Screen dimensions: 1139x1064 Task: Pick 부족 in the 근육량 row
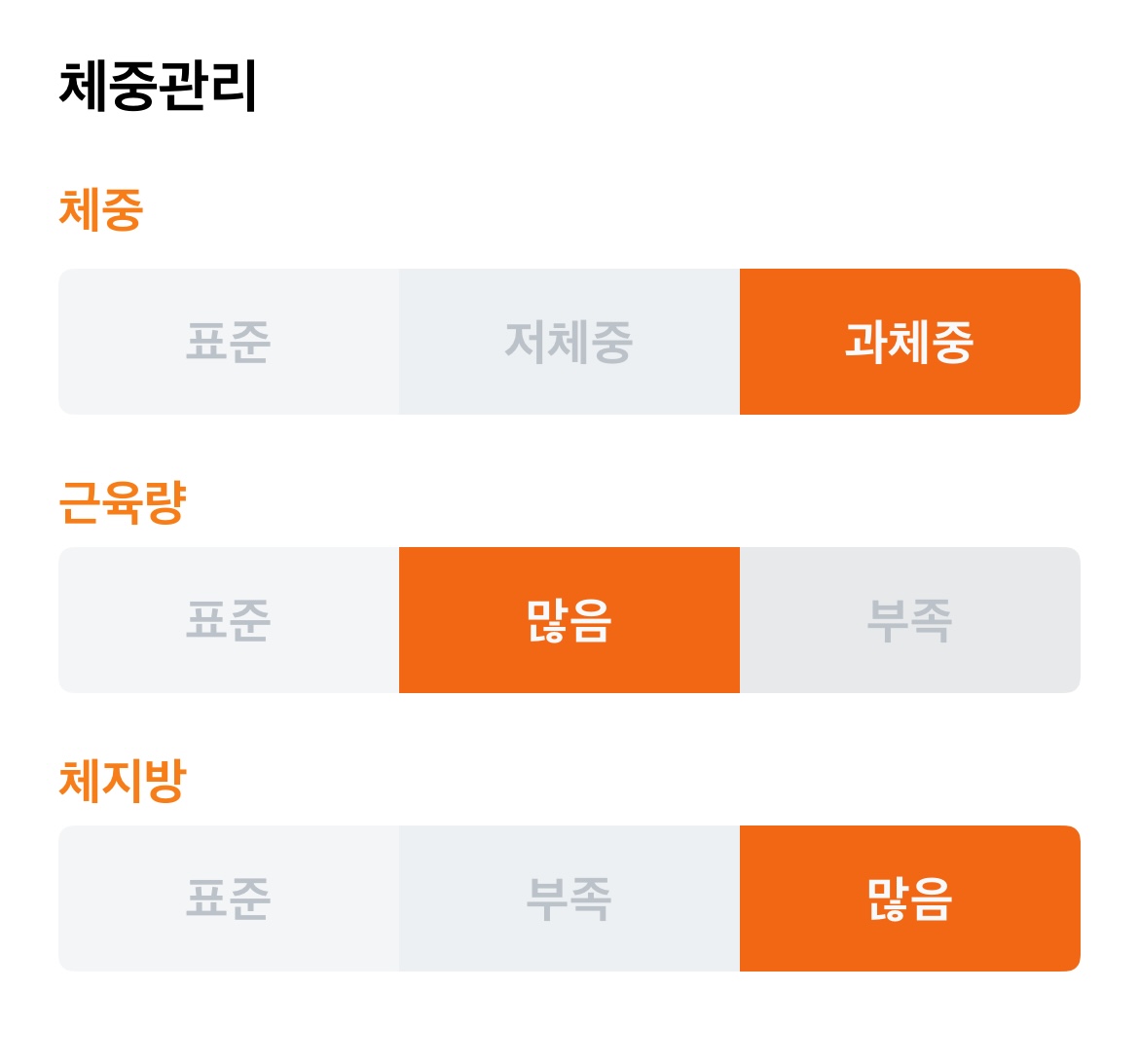click(x=910, y=620)
